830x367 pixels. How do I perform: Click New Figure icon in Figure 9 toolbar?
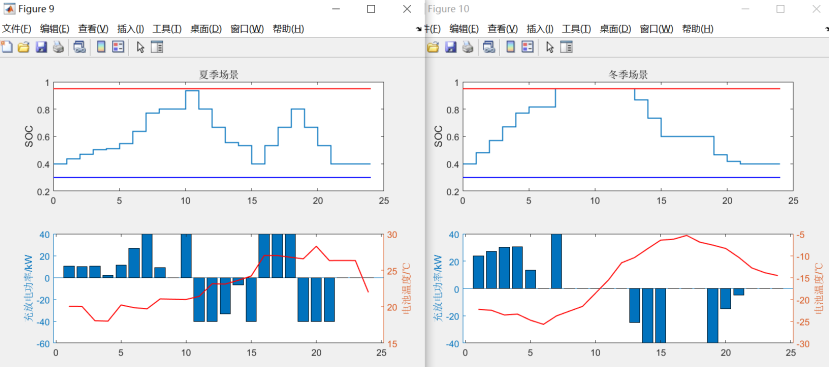point(6,47)
